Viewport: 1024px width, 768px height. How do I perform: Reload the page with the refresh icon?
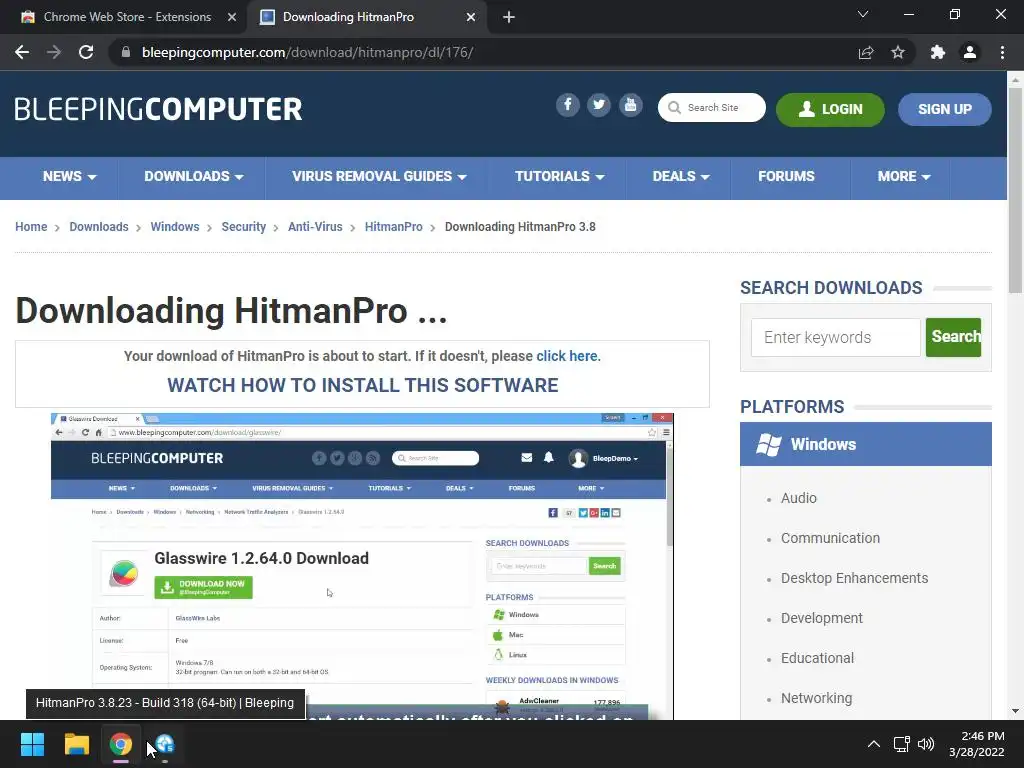tap(86, 52)
